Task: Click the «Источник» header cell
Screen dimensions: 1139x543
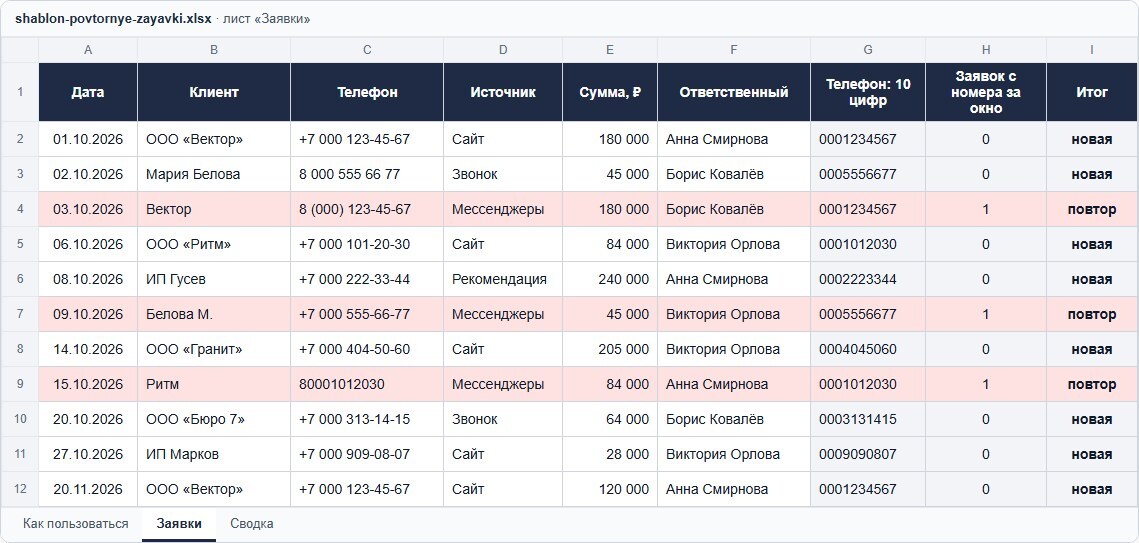Action: [x=503, y=92]
